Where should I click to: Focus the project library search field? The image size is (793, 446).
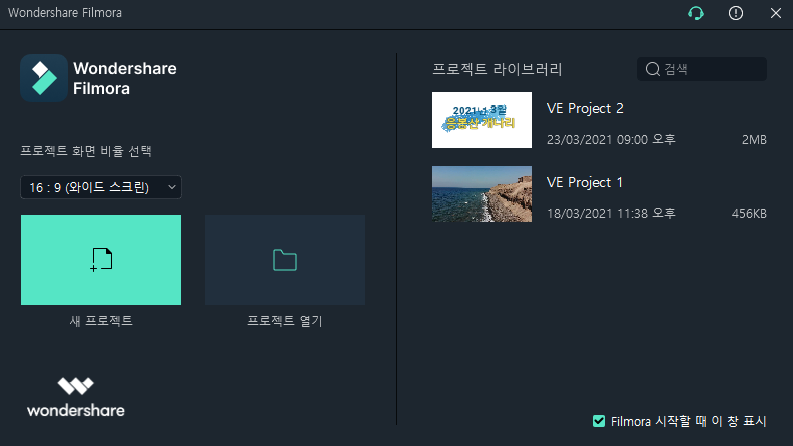point(701,69)
